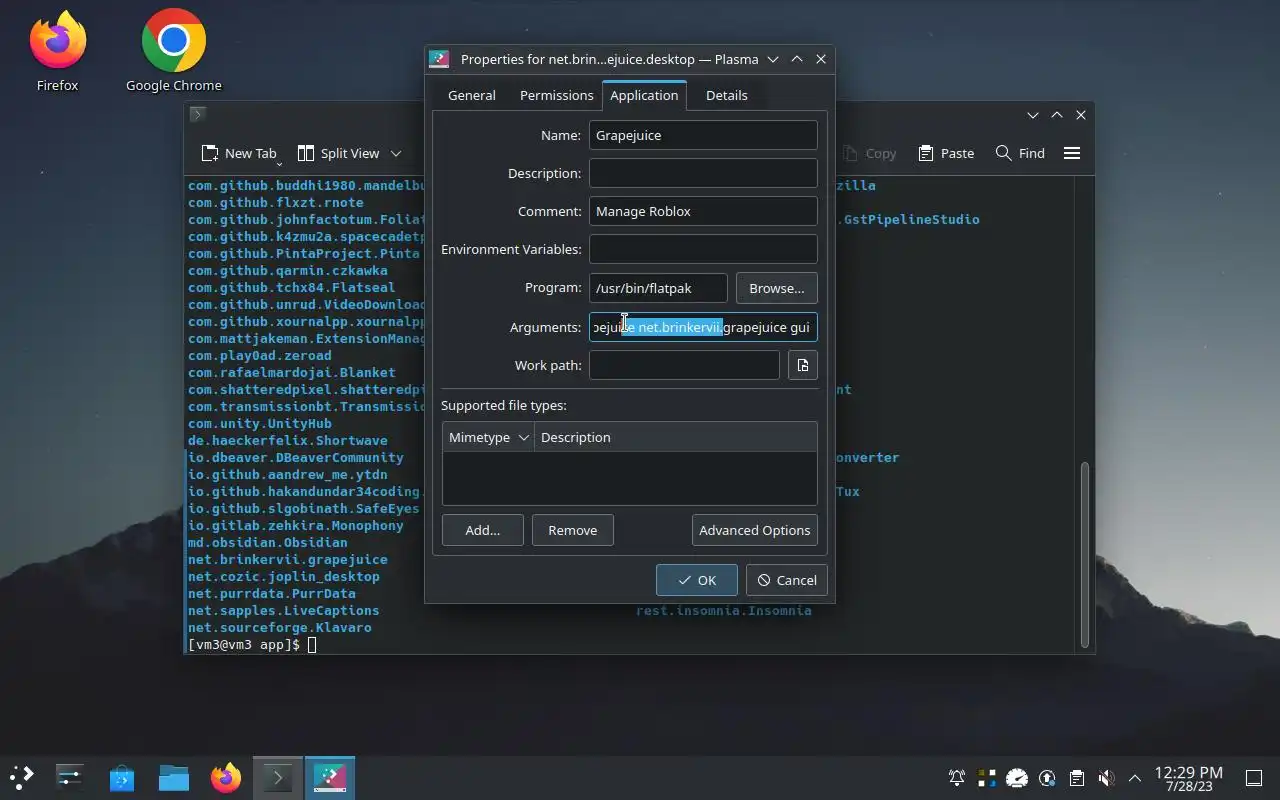Show hidden system tray icons
1280x800 pixels.
point(1135,778)
